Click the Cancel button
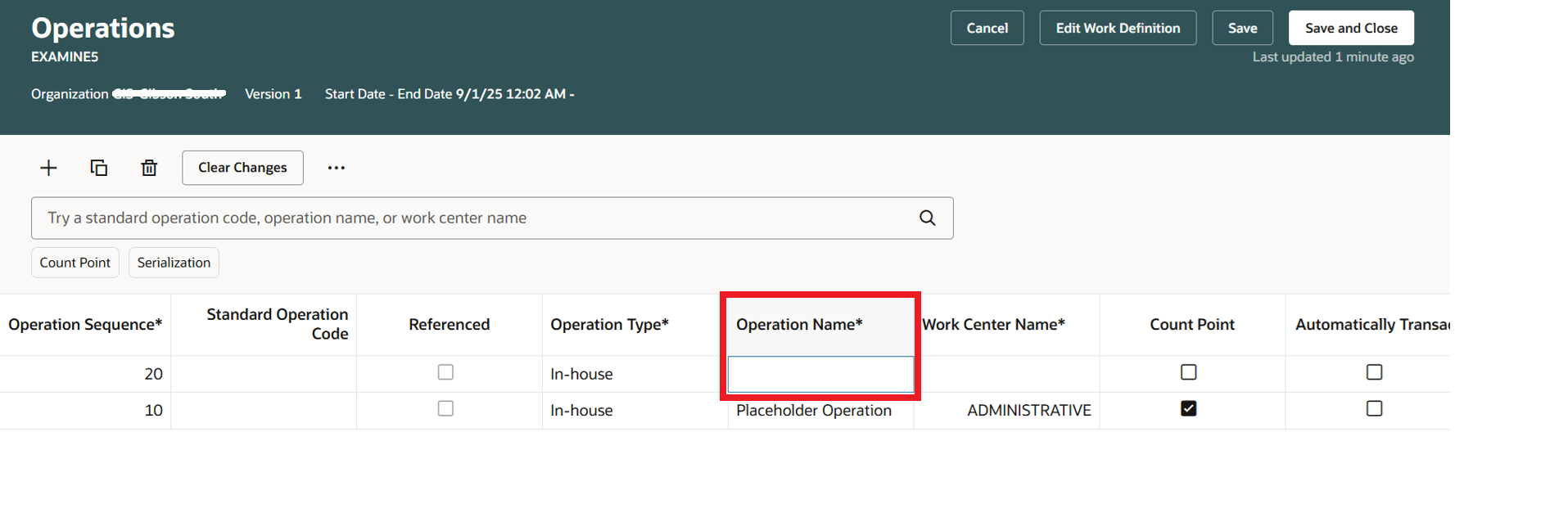Viewport: 1568px width, 531px height. tap(987, 28)
